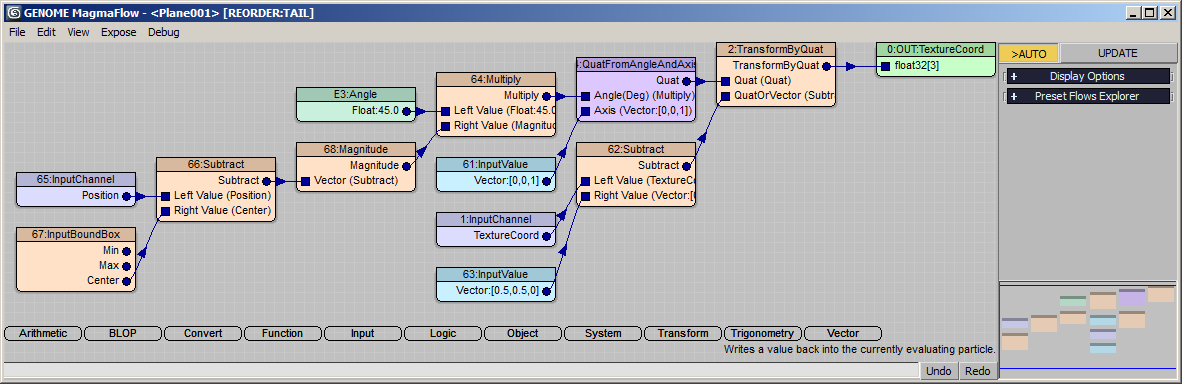
Task: Select the 66:Subtract node header
Action: pos(216,164)
